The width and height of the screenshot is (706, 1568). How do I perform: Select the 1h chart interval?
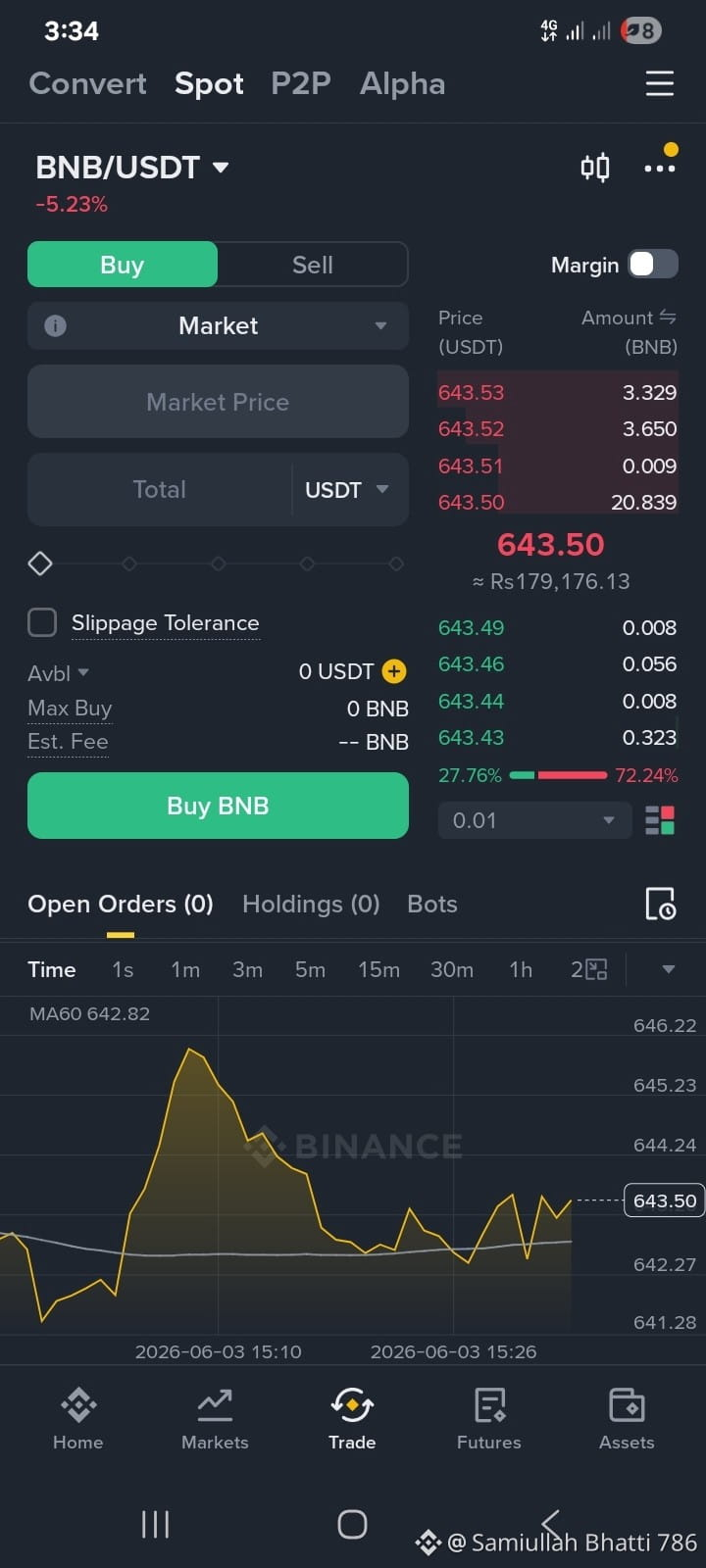pyautogui.click(x=521, y=969)
